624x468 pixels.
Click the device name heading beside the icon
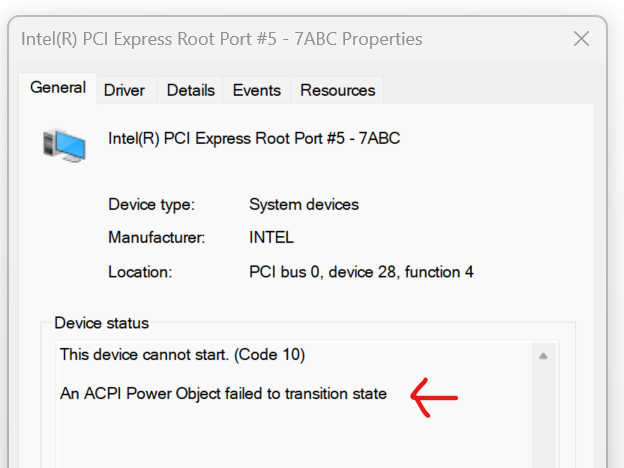point(254,138)
